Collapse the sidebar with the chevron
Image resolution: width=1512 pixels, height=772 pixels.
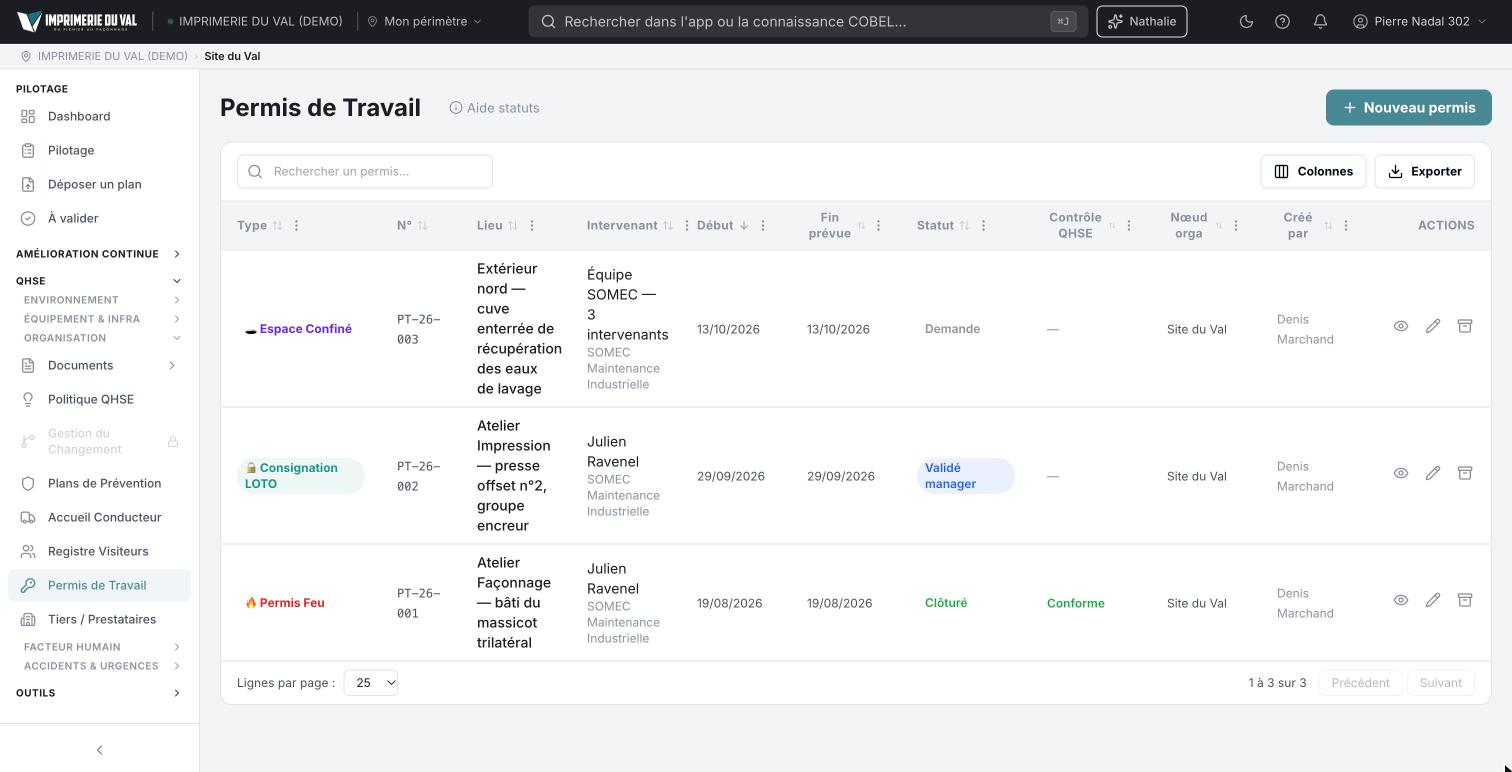pyautogui.click(x=99, y=750)
